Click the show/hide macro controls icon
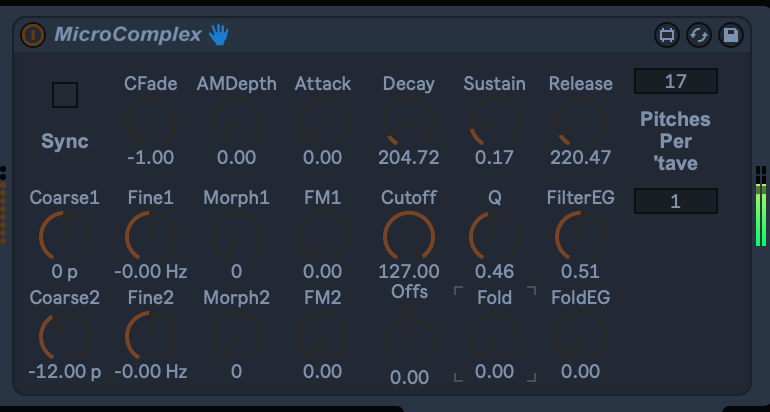Screen dimensions: 770x412 666,36
